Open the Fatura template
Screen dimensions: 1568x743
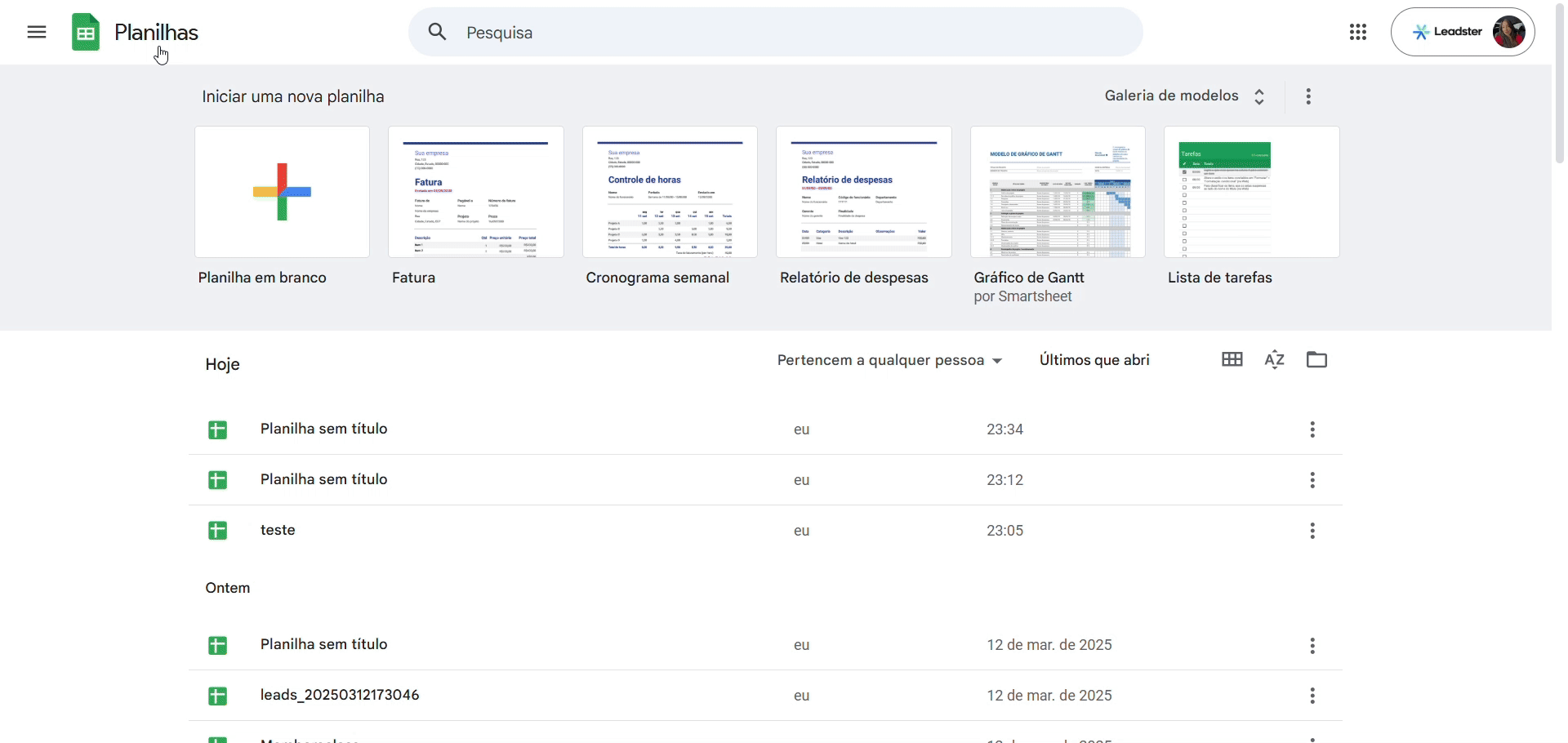click(476, 192)
